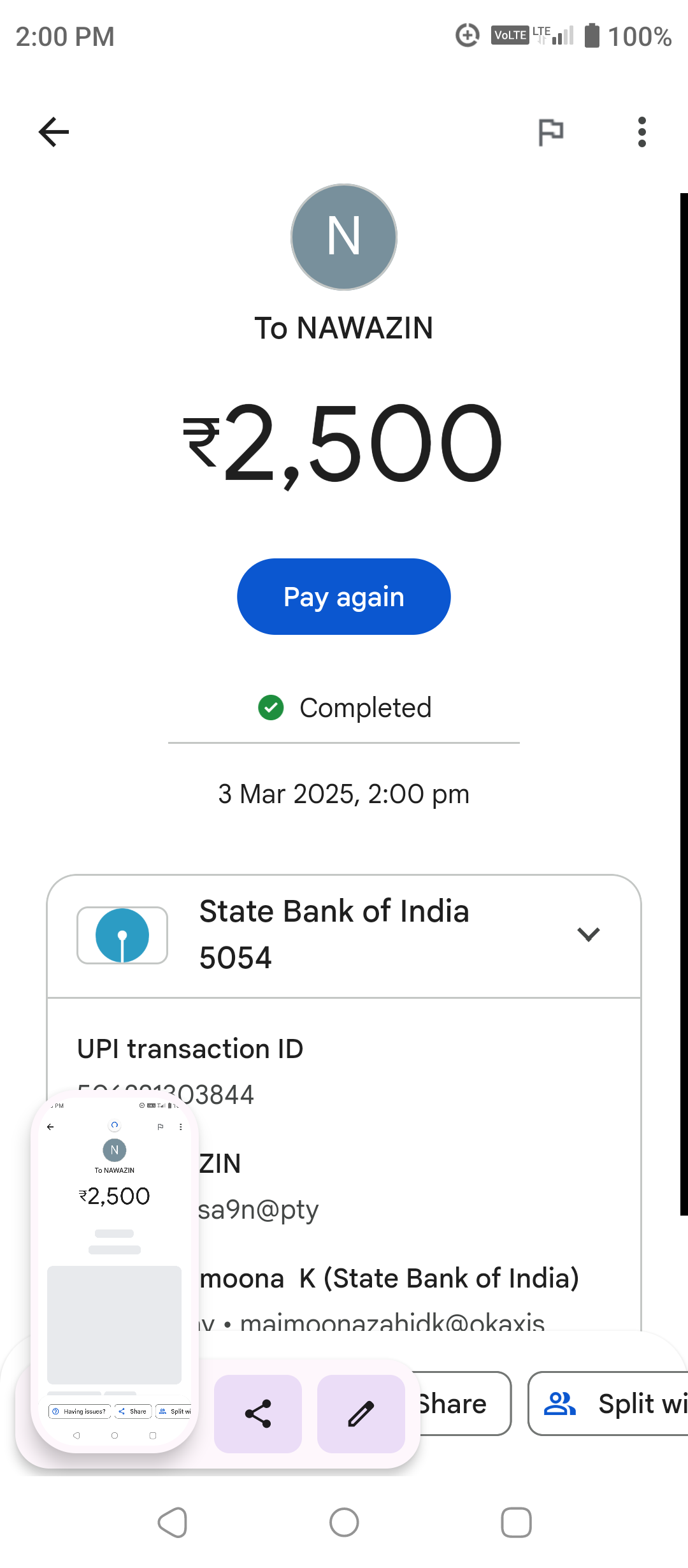This screenshot has width=688, height=1568.
Task: Expand the State Bank of India chevron
Action: pos(588,934)
